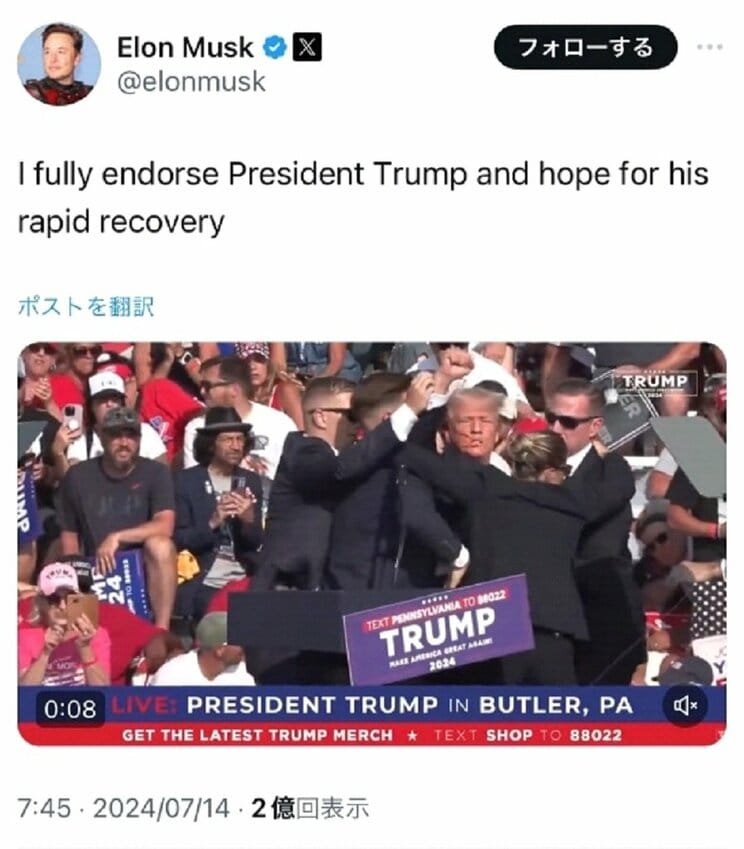Click the TRUMP watermark logo in video corner
The height and width of the screenshot is (849, 744).
click(x=654, y=383)
